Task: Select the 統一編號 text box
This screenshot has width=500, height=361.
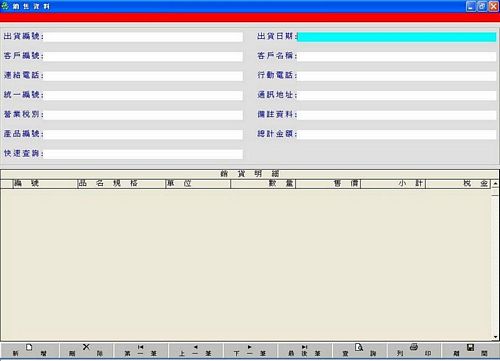Action: [x=143, y=95]
